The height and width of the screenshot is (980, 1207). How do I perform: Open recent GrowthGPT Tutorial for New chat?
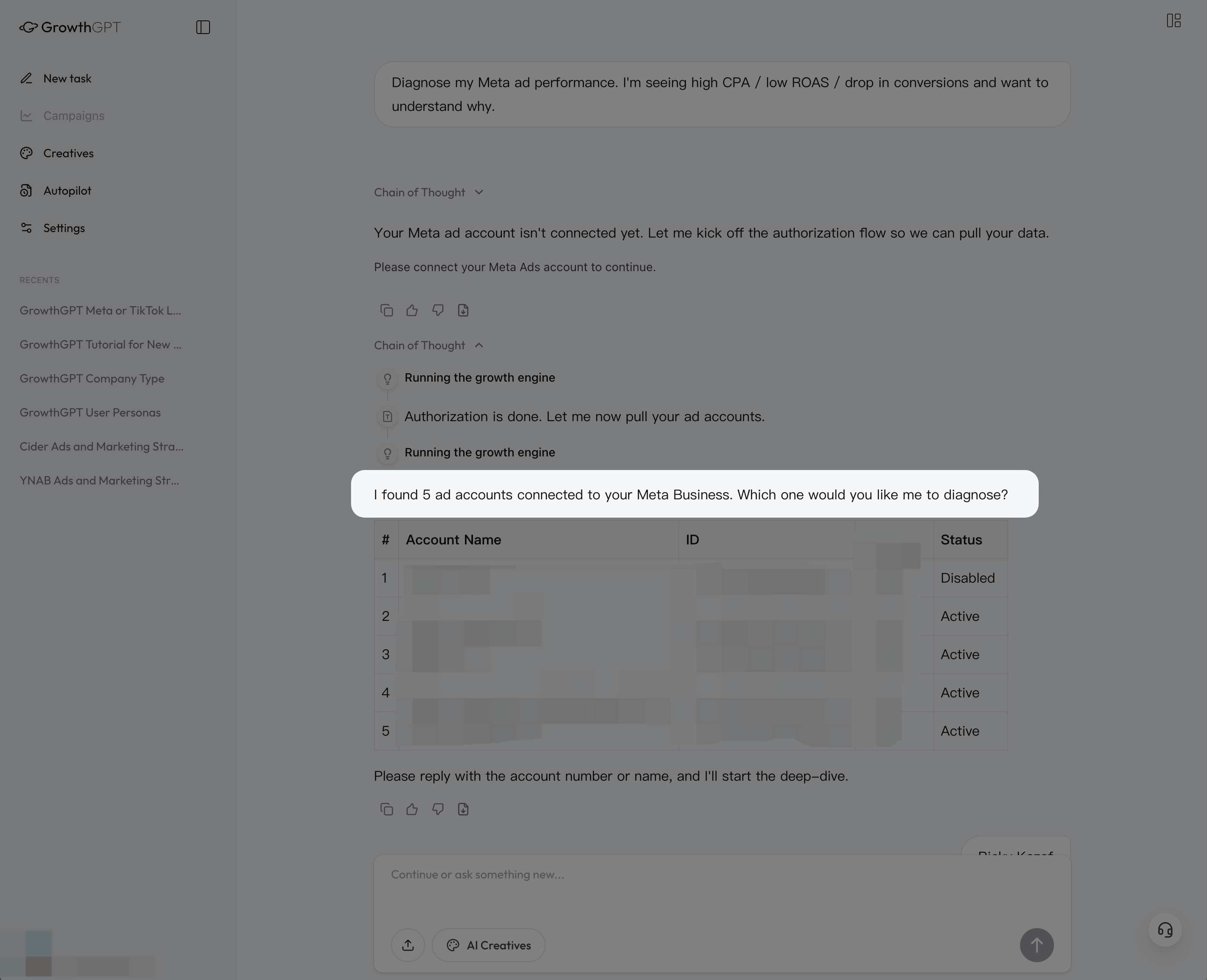tap(100, 344)
